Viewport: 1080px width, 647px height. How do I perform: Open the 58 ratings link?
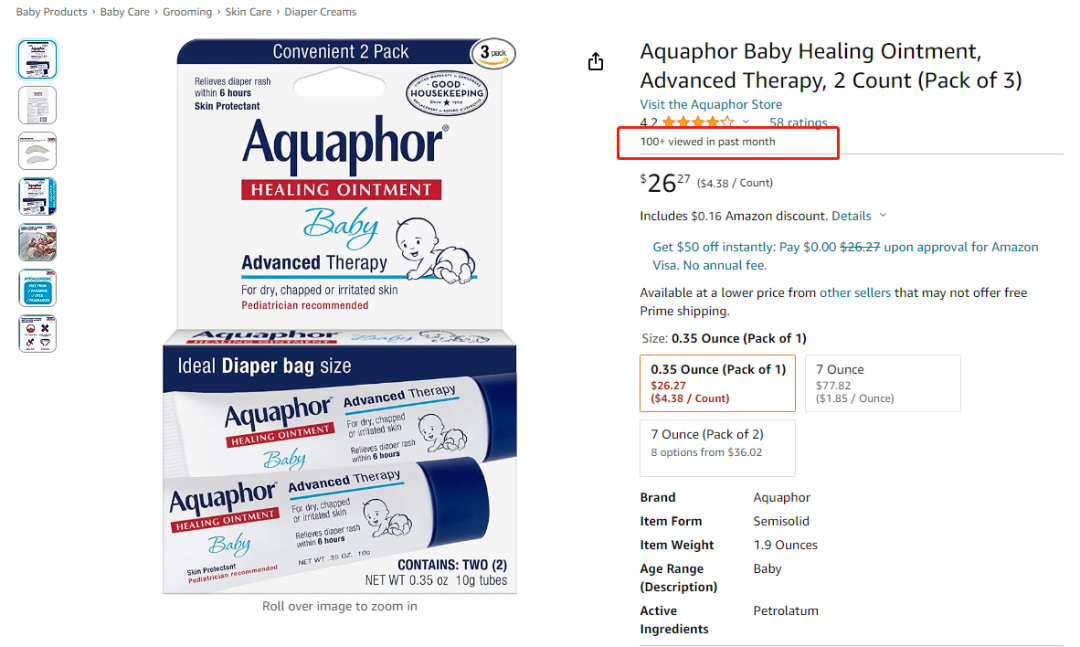point(798,123)
